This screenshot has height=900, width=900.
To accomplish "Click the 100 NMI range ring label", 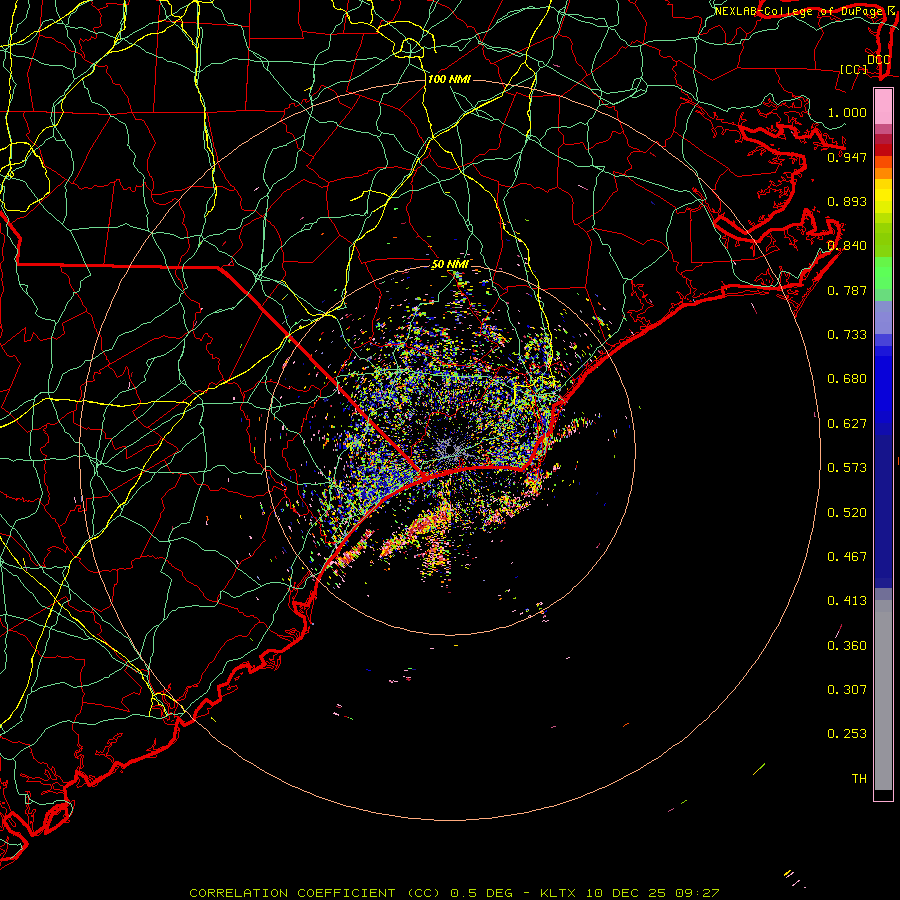I will coord(449,79).
